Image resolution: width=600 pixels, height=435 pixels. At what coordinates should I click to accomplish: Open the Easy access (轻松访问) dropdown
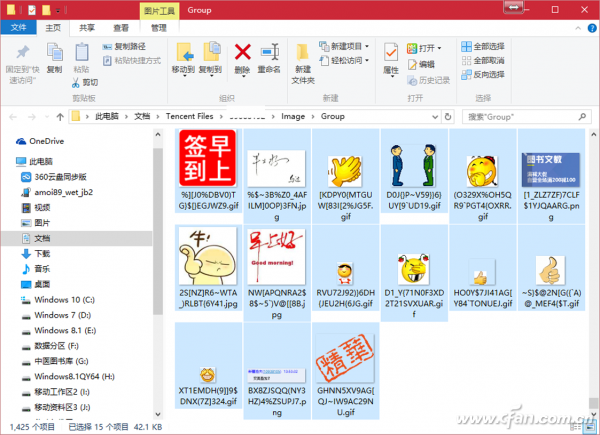click(344, 60)
